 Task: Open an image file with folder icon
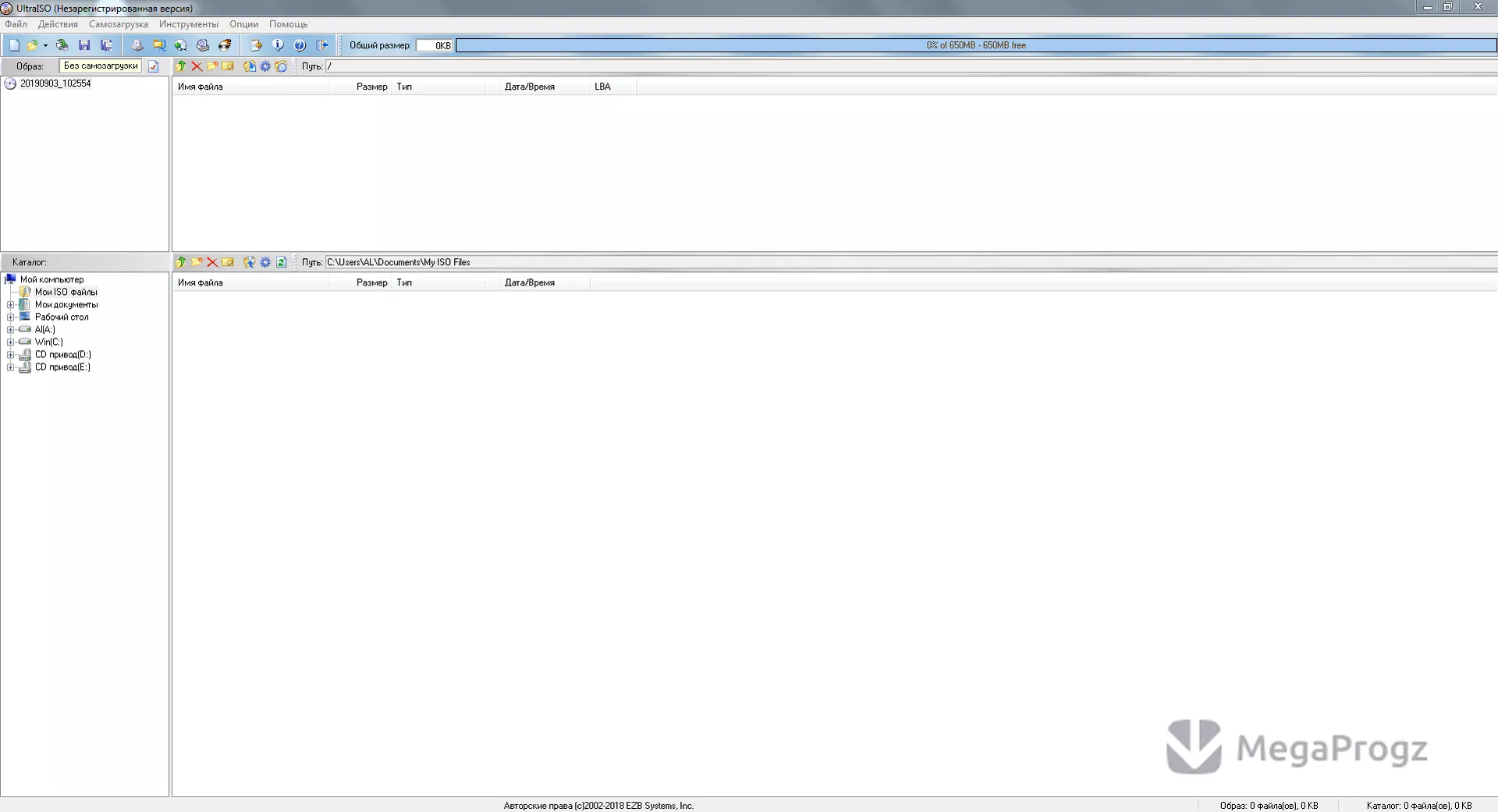[x=33, y=45]
